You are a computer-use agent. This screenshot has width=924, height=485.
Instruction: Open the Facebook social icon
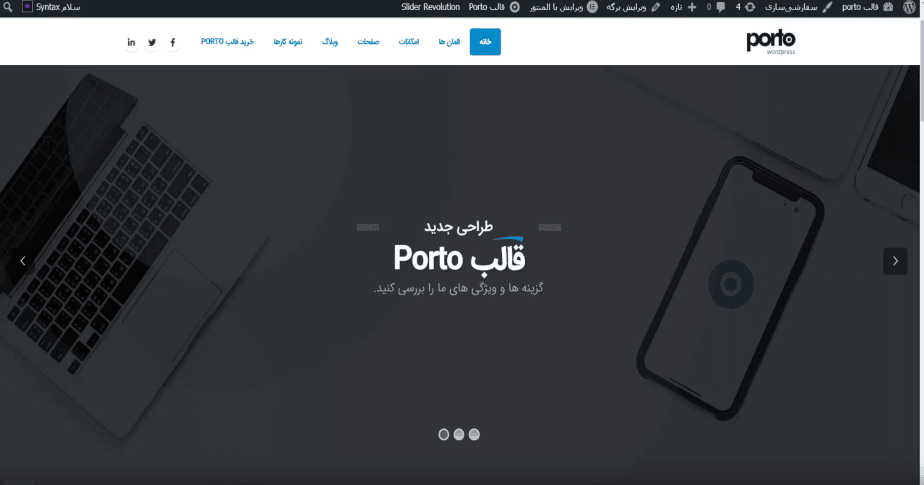(x=173, y=42)
